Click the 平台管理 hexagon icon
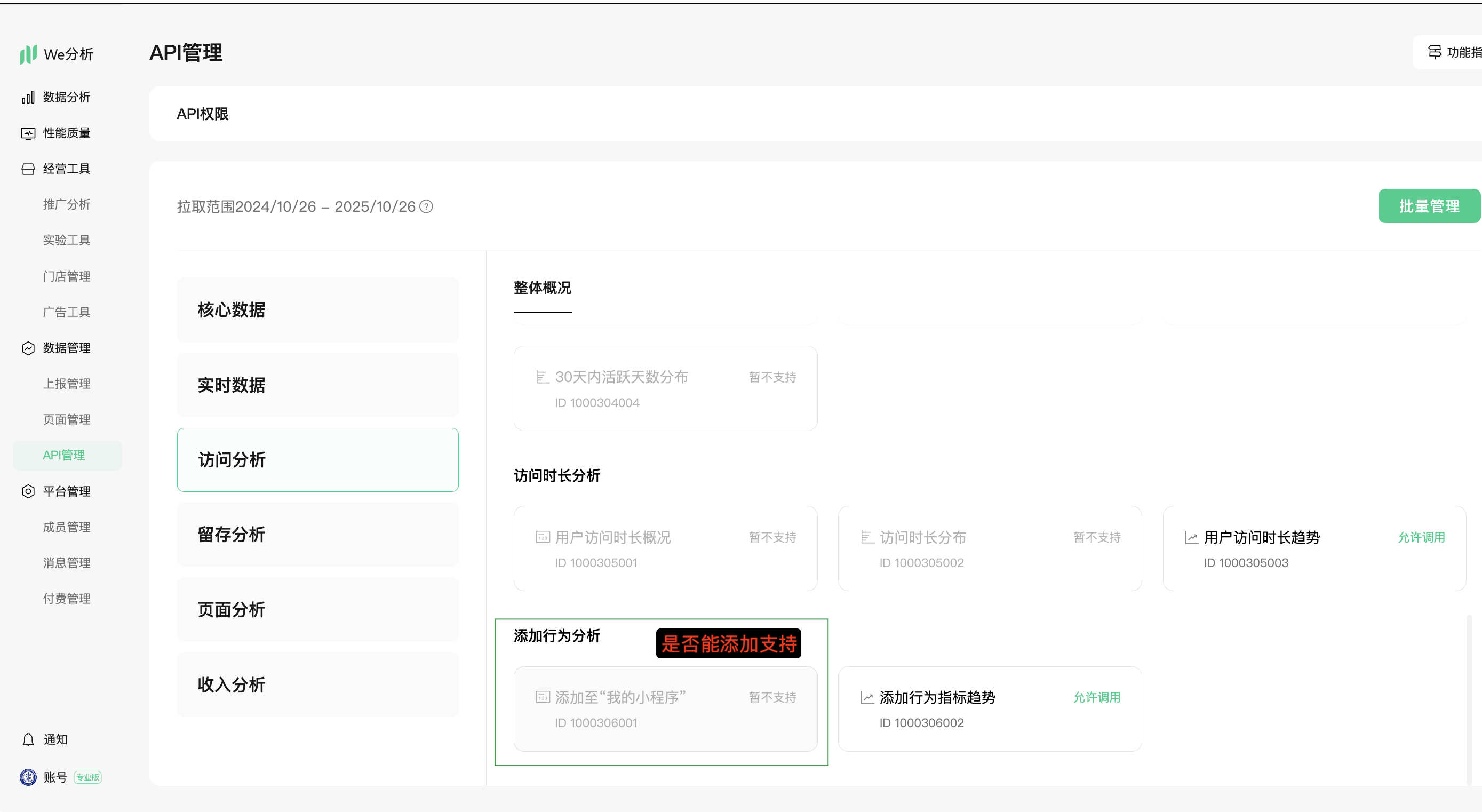Viewport: 1482px width, 812px height. tap(28, 491)
